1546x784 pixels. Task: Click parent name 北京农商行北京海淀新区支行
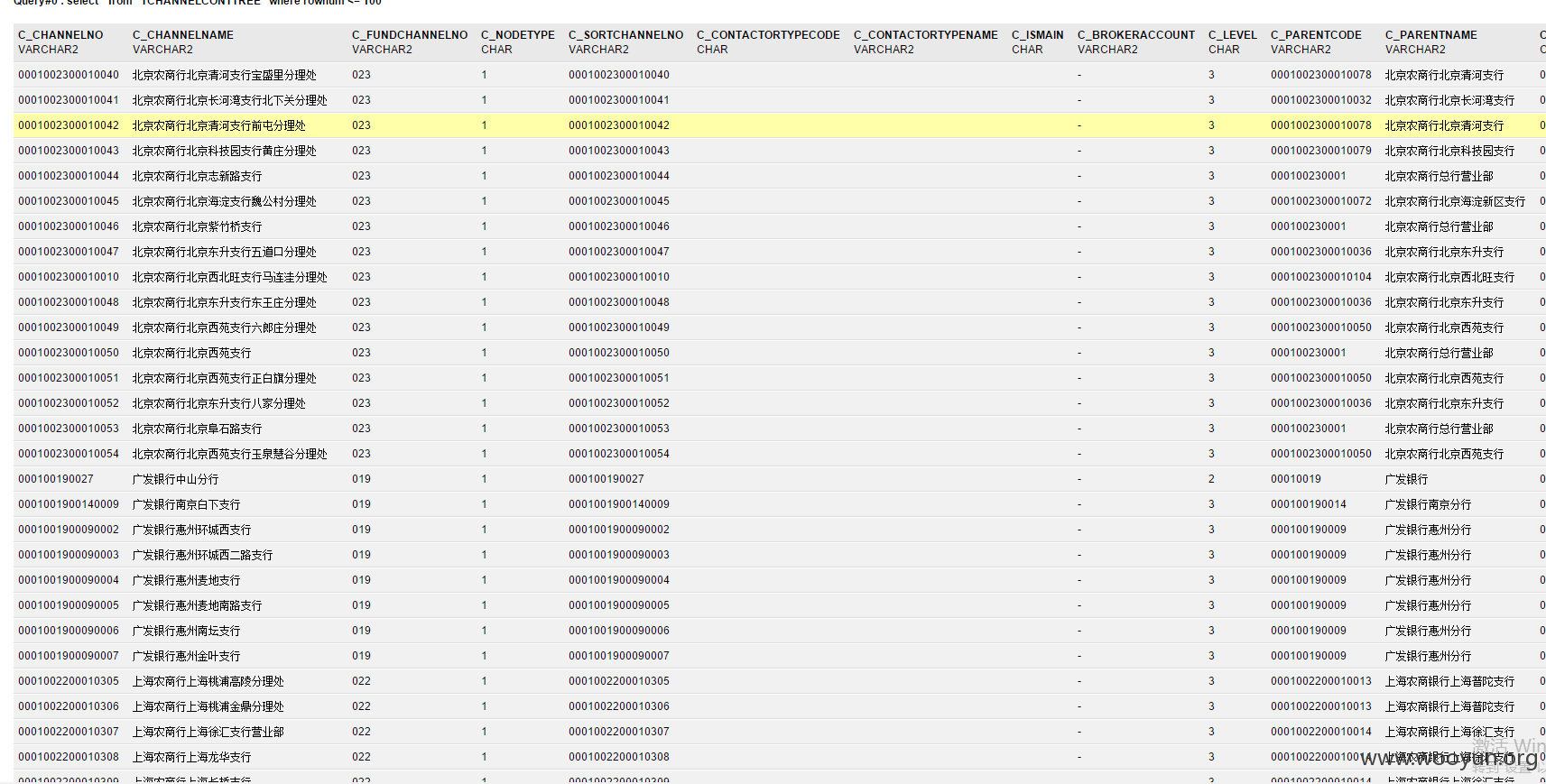pos(1456,201)
